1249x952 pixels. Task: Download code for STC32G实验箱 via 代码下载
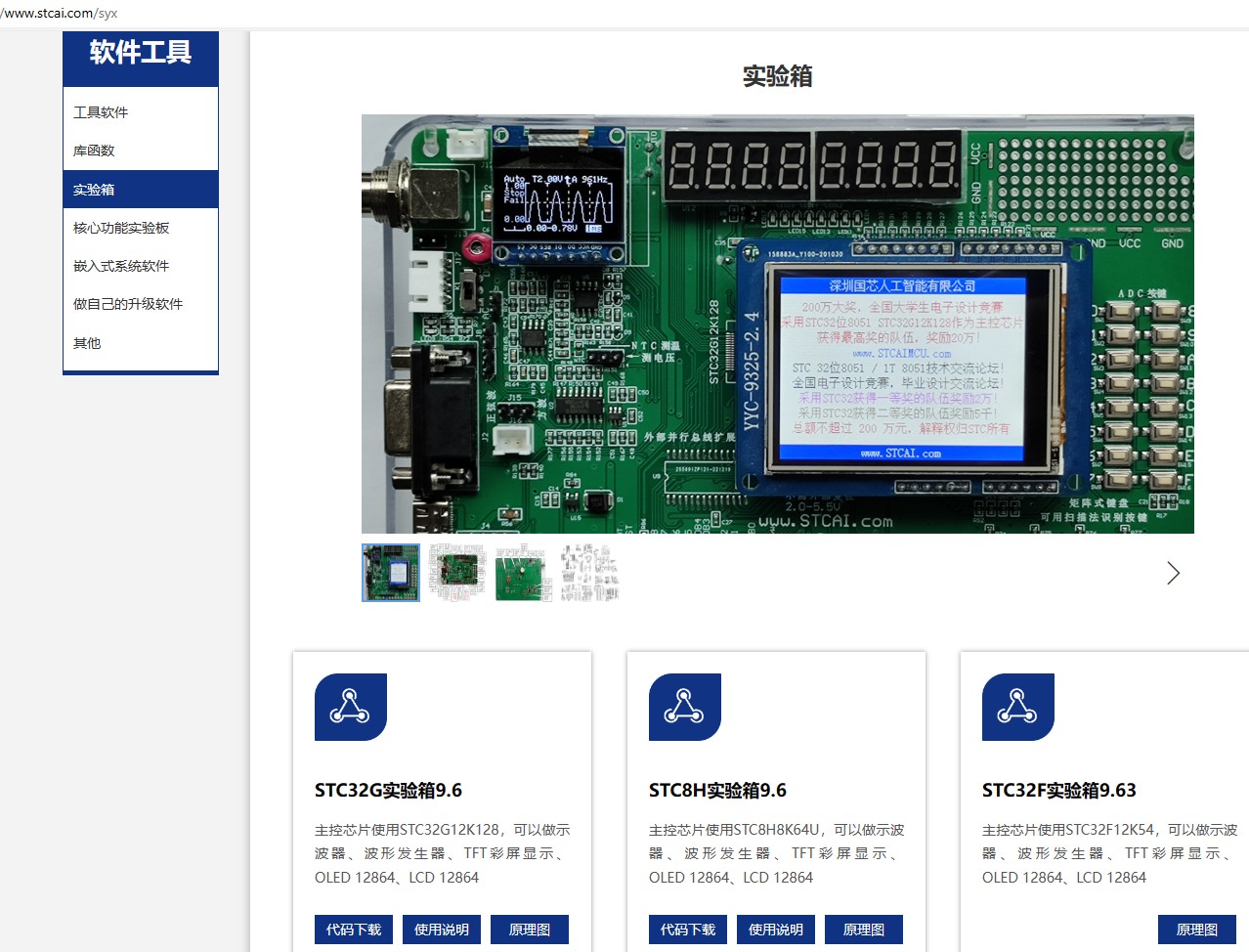354,930
